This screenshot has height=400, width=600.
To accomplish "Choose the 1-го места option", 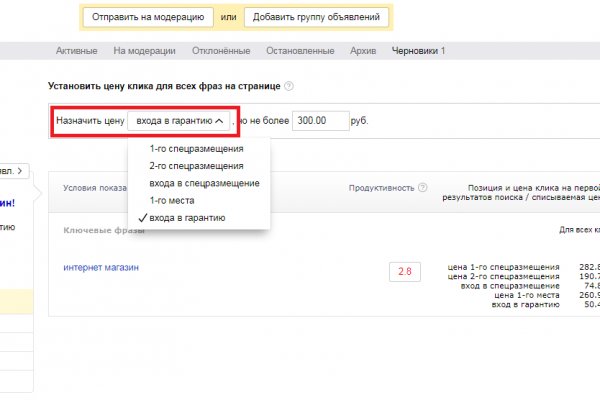I will (172, 200).
